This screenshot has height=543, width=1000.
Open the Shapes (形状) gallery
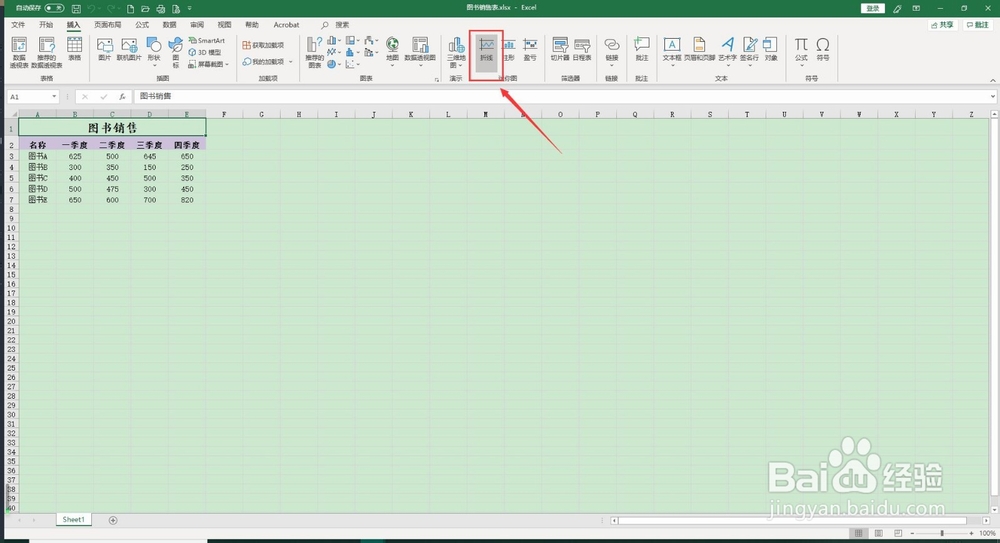(x=154, y=52)
